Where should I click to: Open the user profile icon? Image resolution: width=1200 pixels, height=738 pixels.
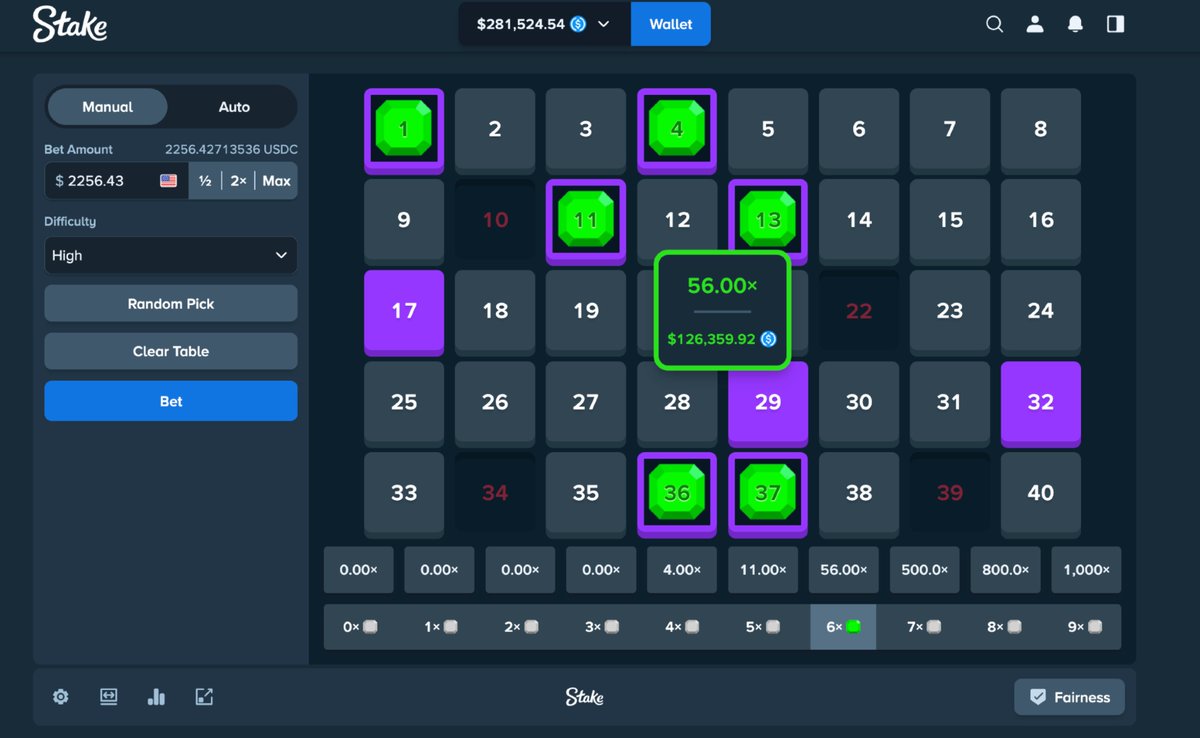tap(1035, 24)
